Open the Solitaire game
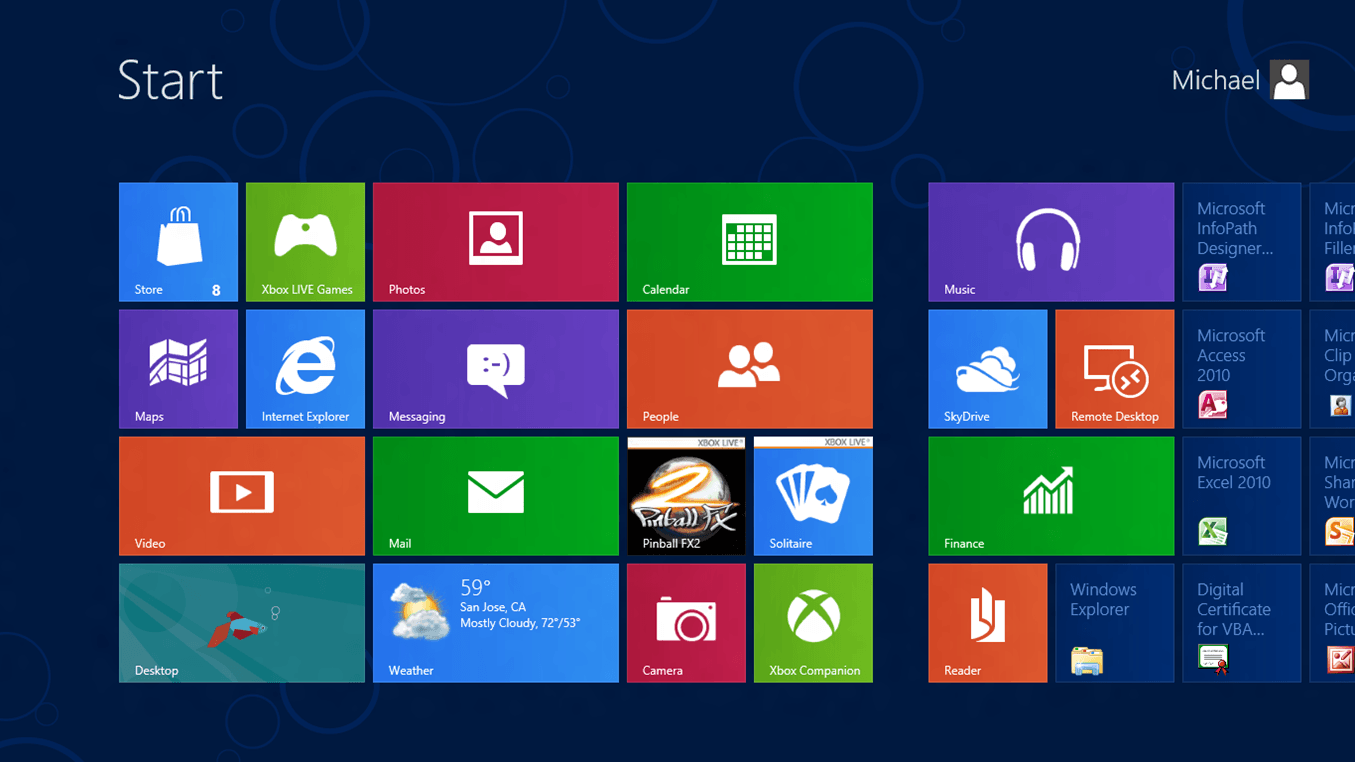The width and height of the screenshot is (1355, 762). tap(813, 495)
